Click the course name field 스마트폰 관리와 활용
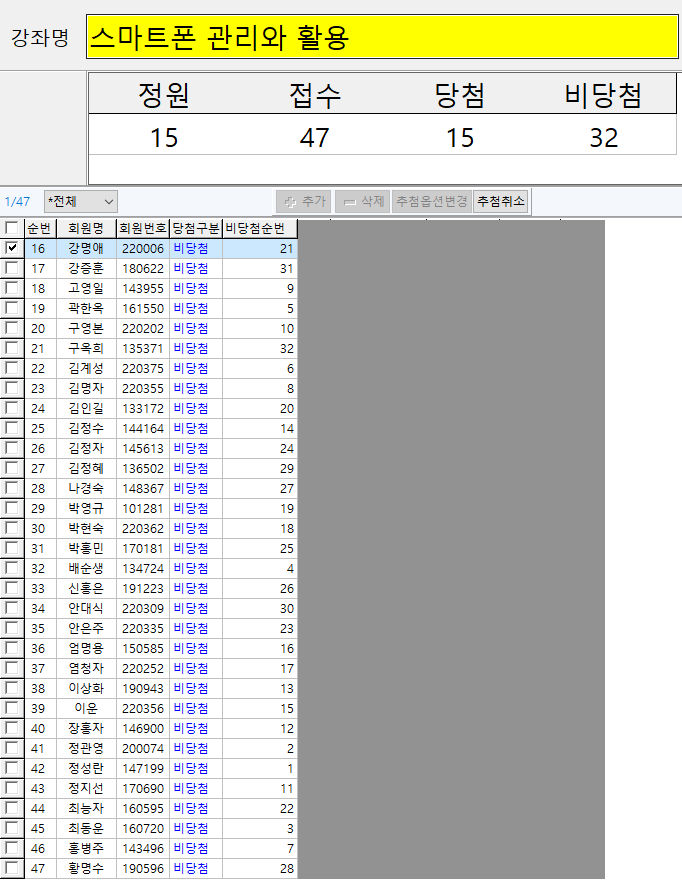Image resolution: width=682 pixels, height=883 pixels. coord(382,37)
